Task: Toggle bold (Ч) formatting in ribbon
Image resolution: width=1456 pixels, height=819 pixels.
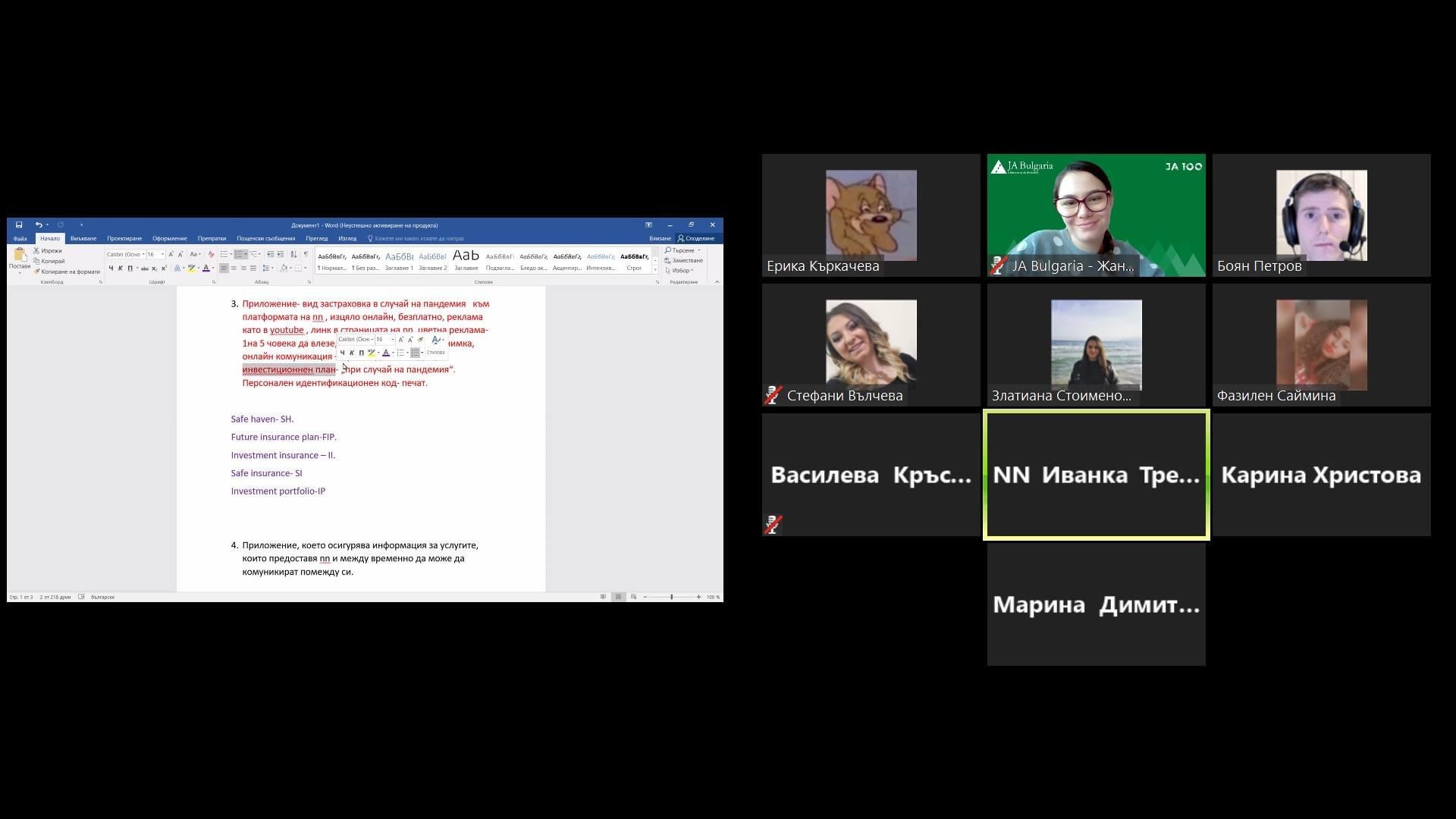Action: click(111, 268)
